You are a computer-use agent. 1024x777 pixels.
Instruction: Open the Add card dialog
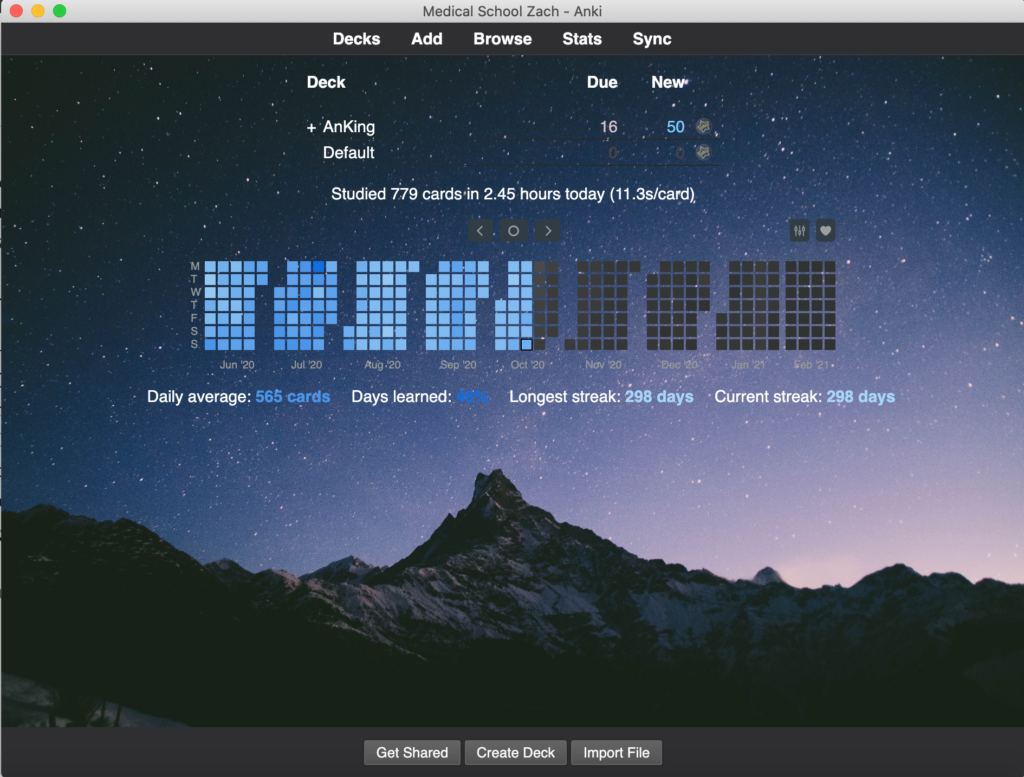426,39
